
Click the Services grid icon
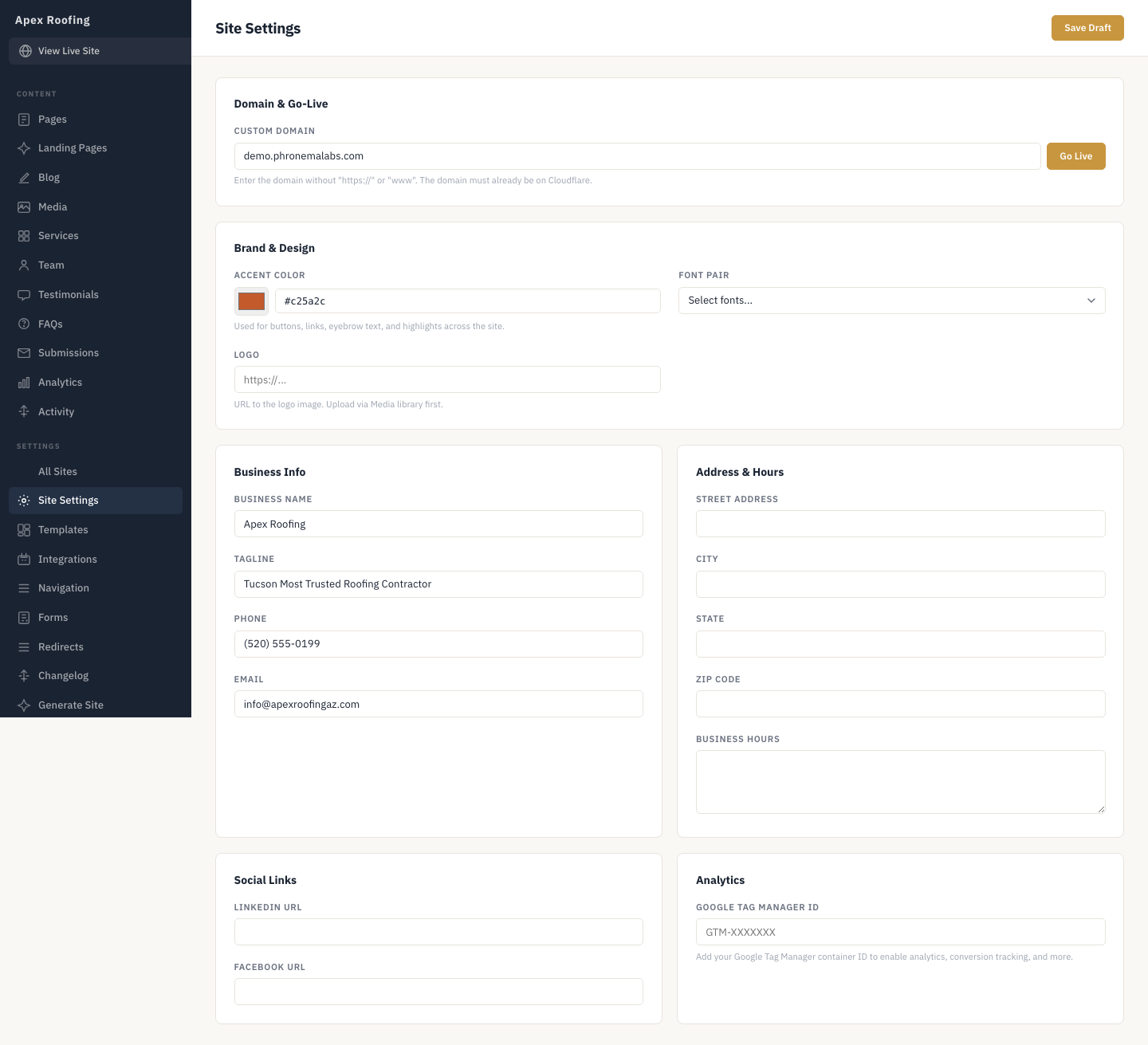pos(24,236)
